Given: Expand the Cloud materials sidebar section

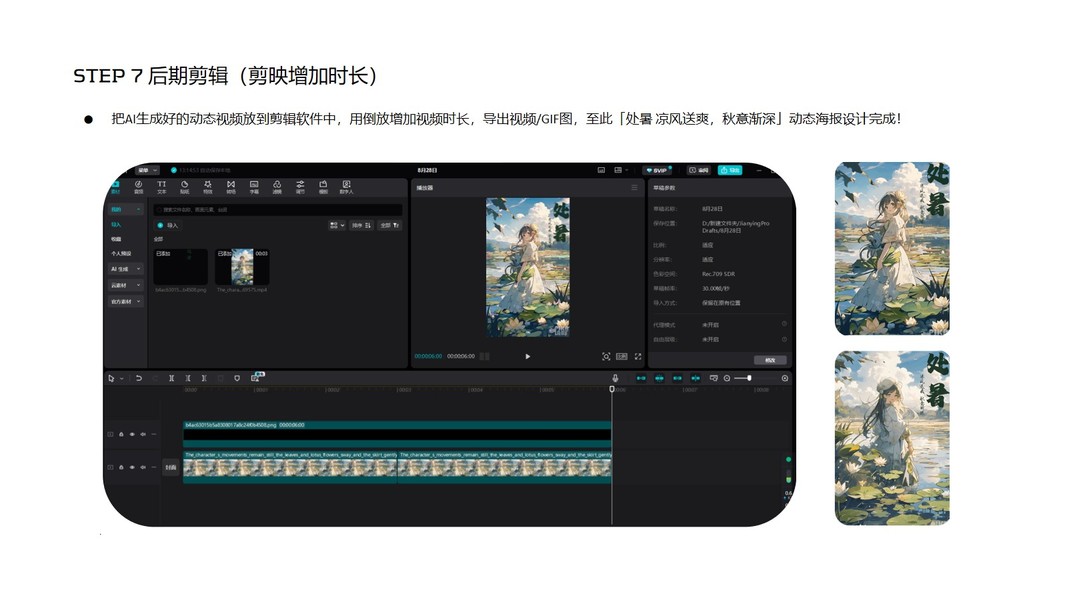Looking at the screenshot, I should click(126, 286).
